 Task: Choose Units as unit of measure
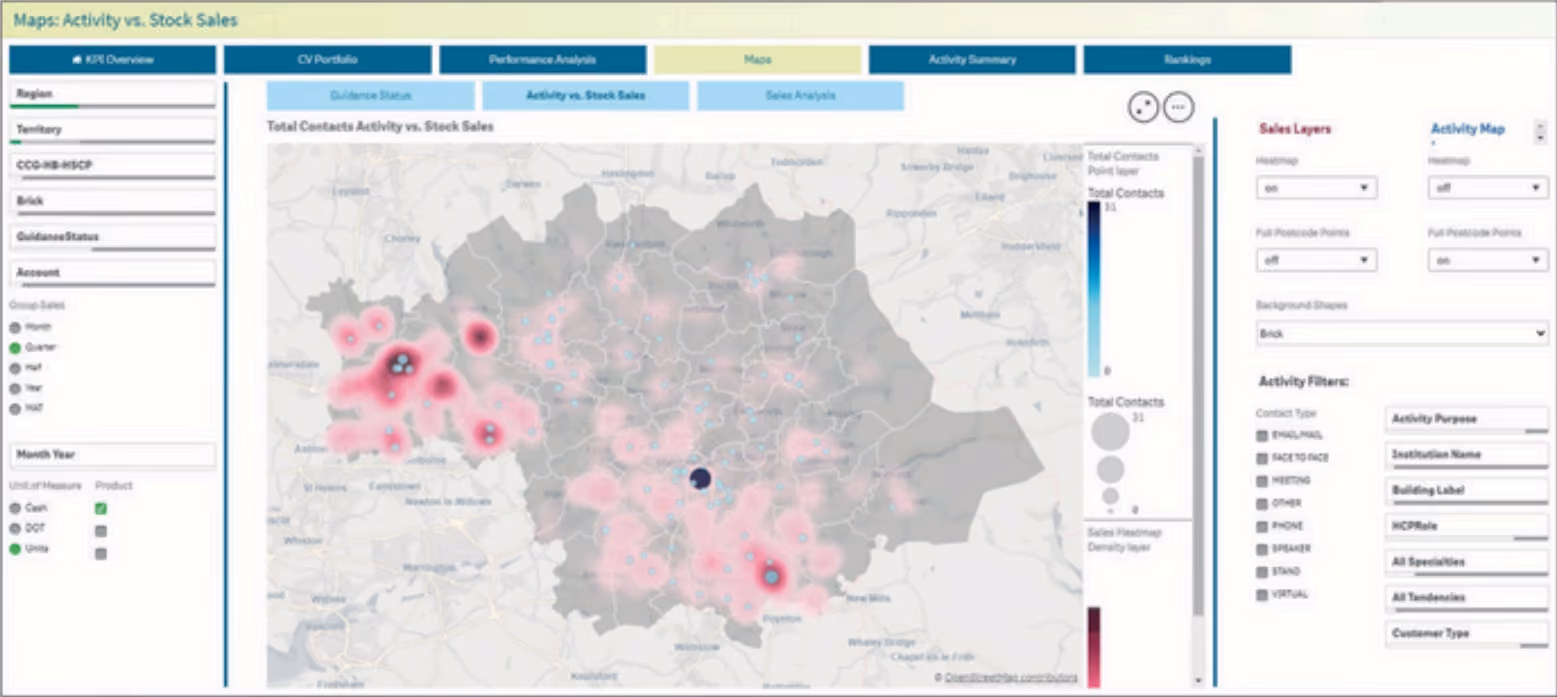coord(15,549)
